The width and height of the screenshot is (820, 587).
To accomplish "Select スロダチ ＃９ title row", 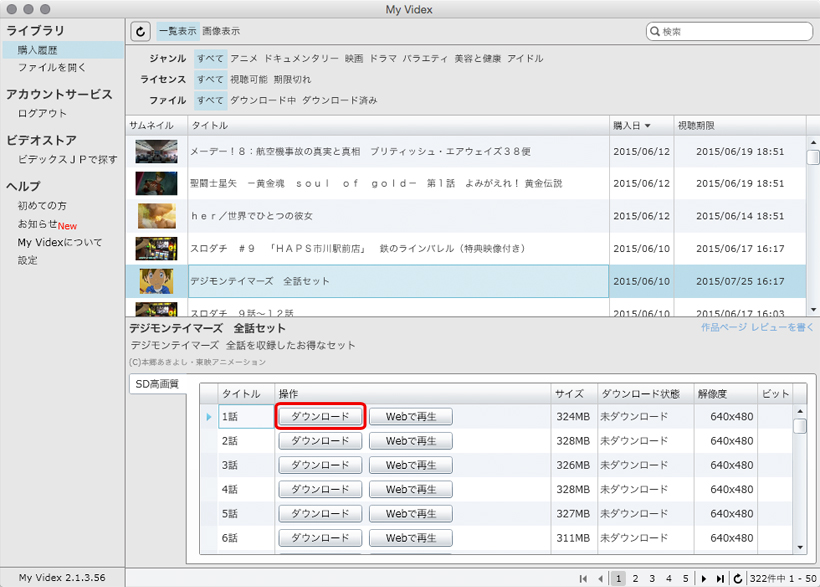I will [x=398, y=249].
